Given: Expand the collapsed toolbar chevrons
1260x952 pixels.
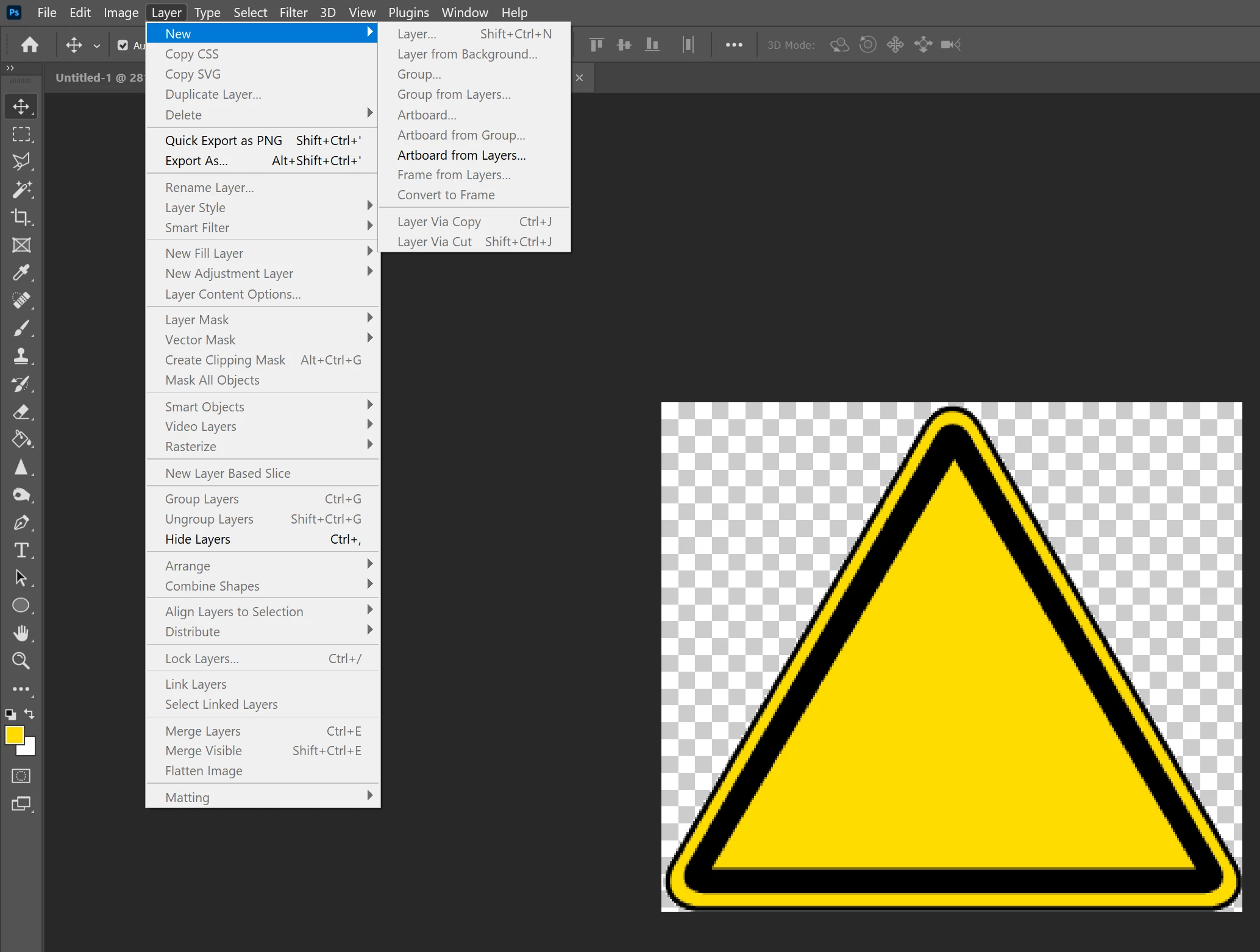Looking at the screenshot, I should (10, 68).
